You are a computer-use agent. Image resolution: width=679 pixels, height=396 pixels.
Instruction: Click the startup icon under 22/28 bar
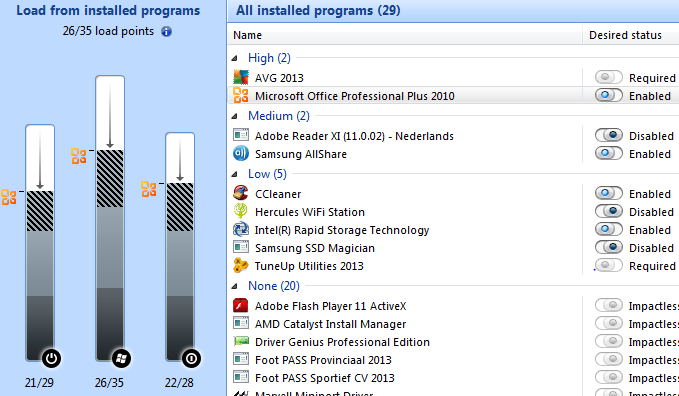click(x=191, y=358)
